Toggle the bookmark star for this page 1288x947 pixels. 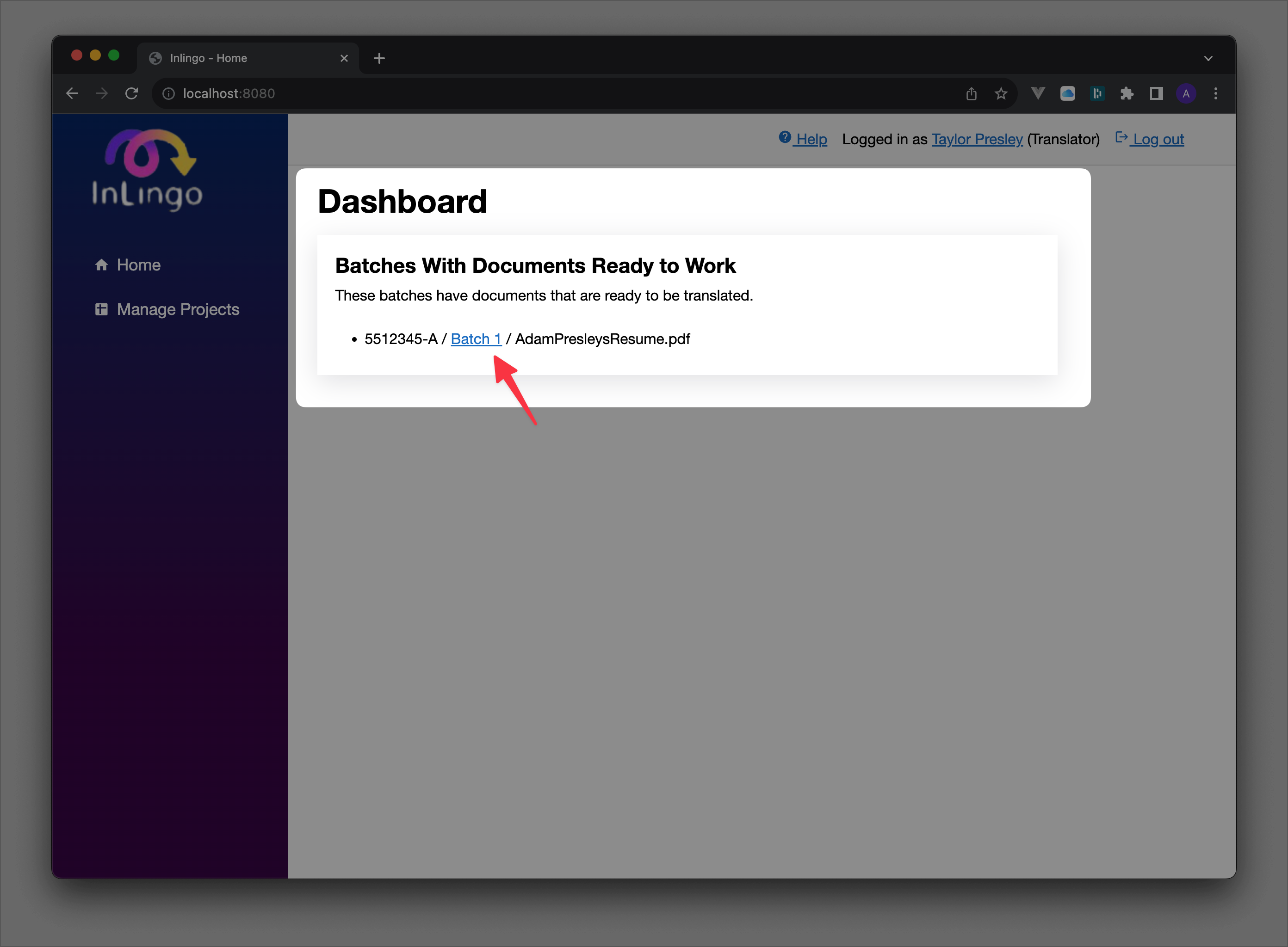pyautogui.click(x=1001, y=93)
